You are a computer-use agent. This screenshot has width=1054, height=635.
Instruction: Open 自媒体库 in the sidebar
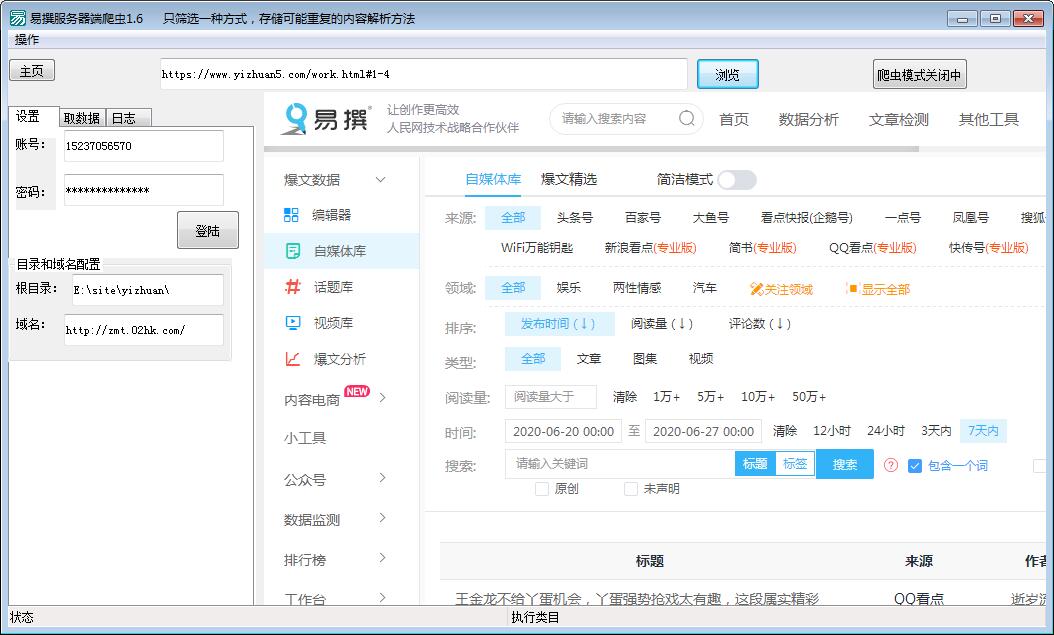click(x=341, y=251)
